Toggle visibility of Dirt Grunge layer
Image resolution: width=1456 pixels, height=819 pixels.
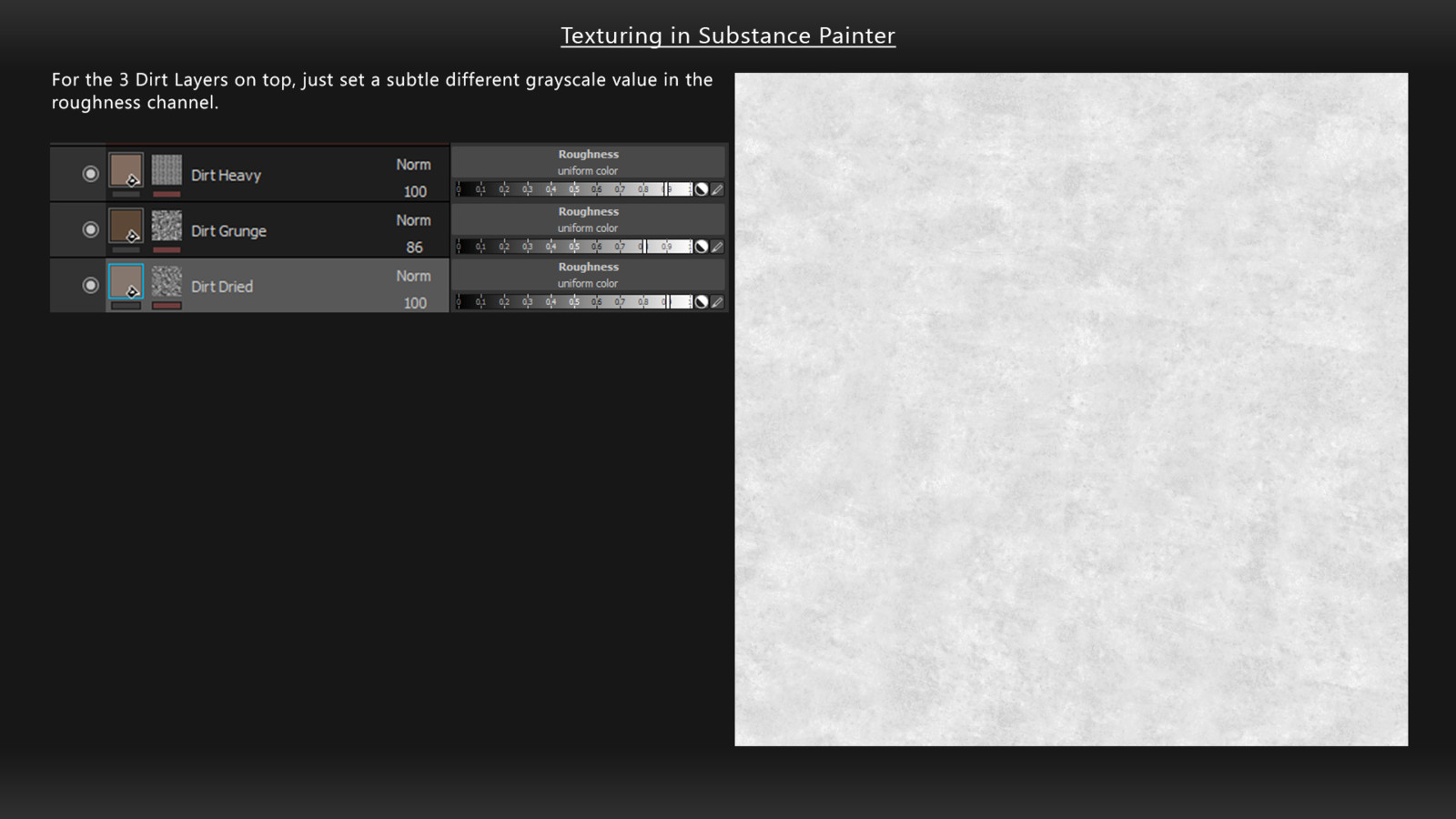[90, 229]
